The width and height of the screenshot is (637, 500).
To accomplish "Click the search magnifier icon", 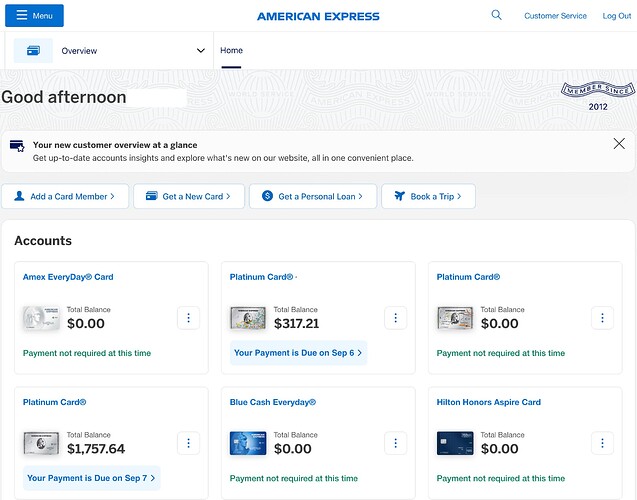I will (496, 15).
